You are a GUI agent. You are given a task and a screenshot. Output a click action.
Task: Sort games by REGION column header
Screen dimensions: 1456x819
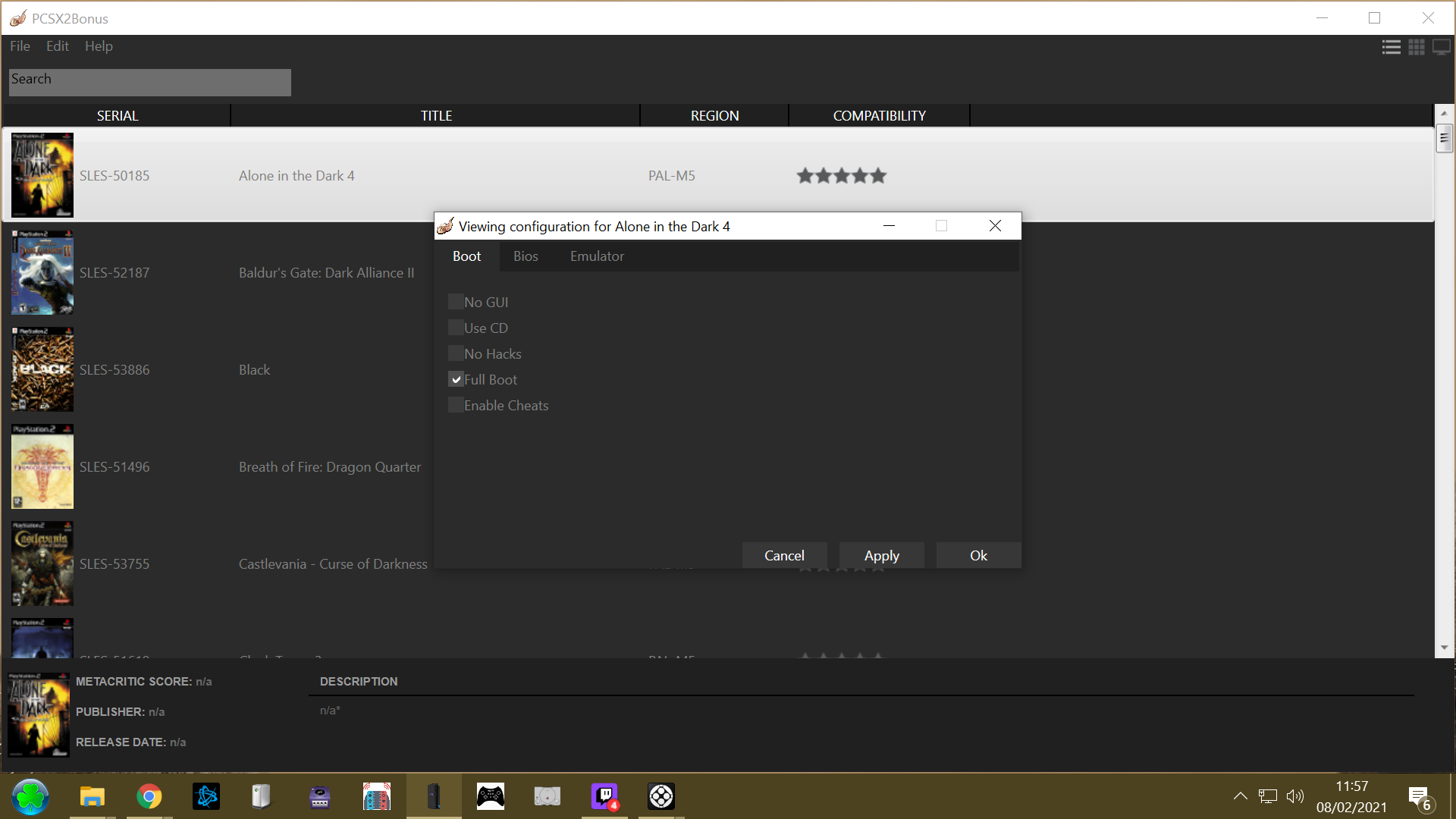[x=714, y=115]
